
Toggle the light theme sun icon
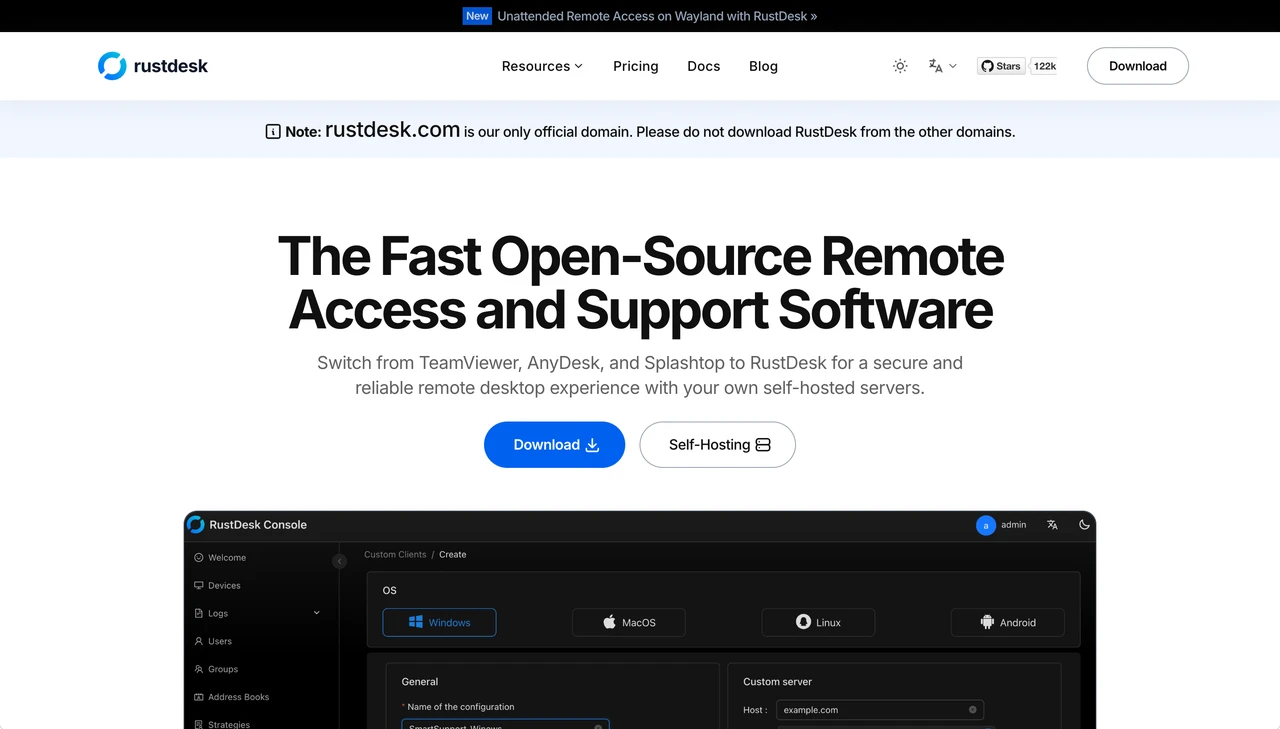click(900, 66)
